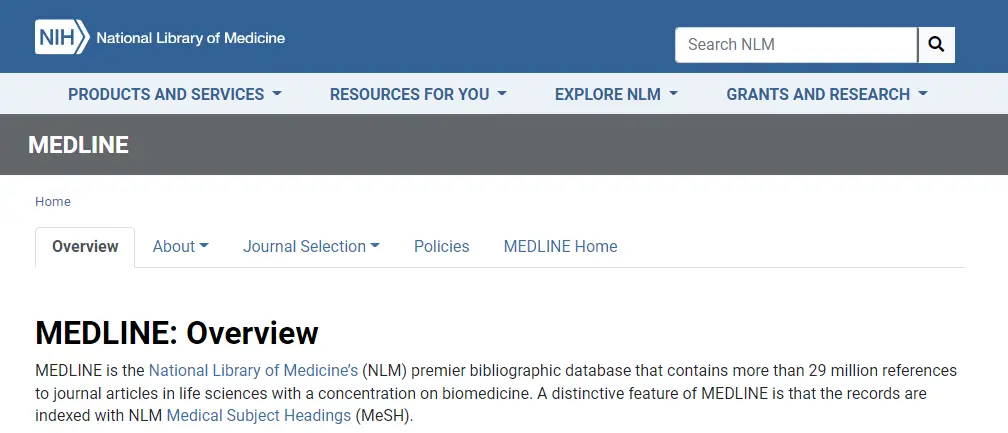The width and height of the screenshot is (1008, 433).
Task: Click the NIH logo badge
Action: (x=62, y=37)
